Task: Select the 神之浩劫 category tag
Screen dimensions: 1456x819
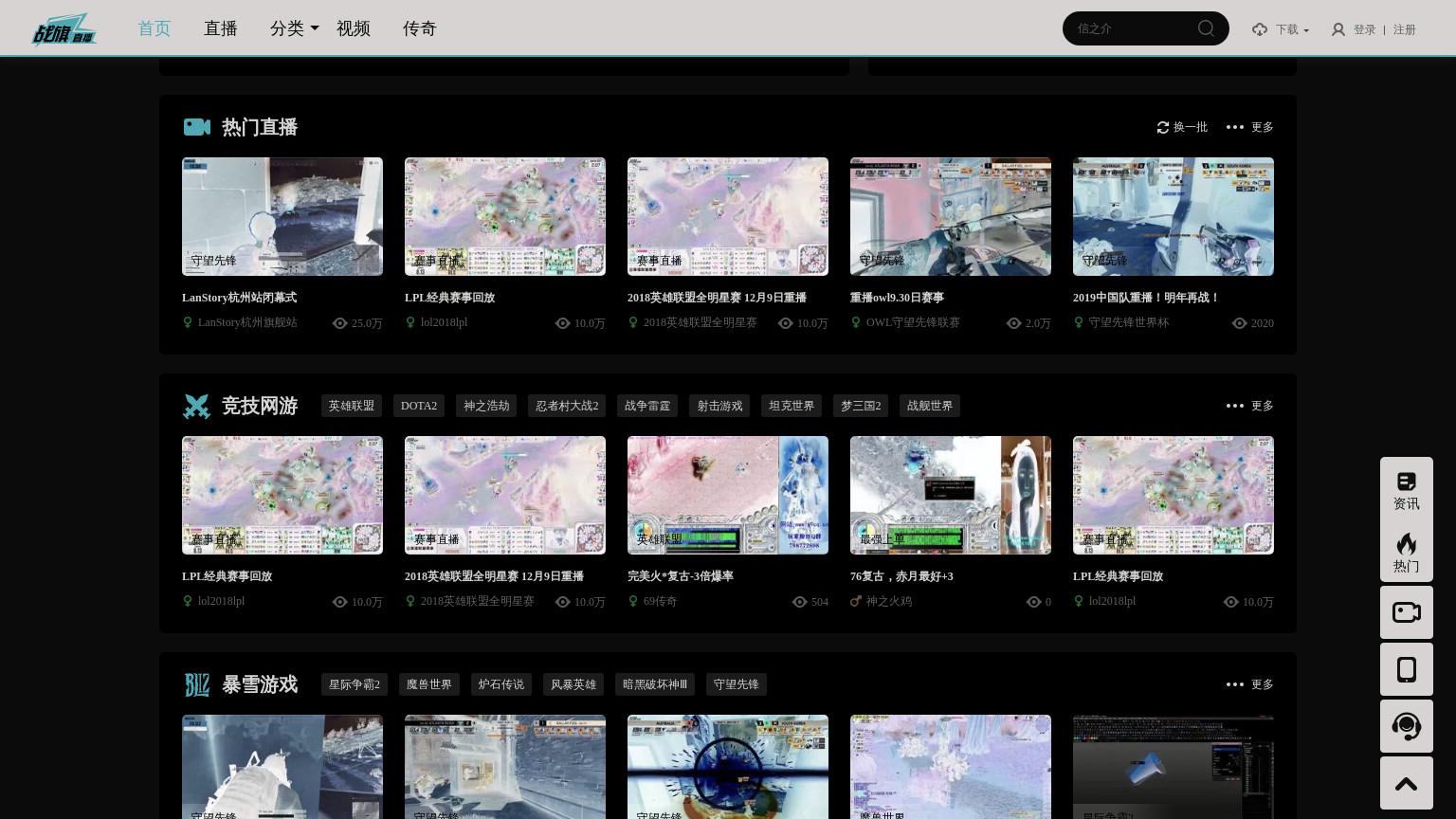Action: pyautogui.click(x=486, y=406)
